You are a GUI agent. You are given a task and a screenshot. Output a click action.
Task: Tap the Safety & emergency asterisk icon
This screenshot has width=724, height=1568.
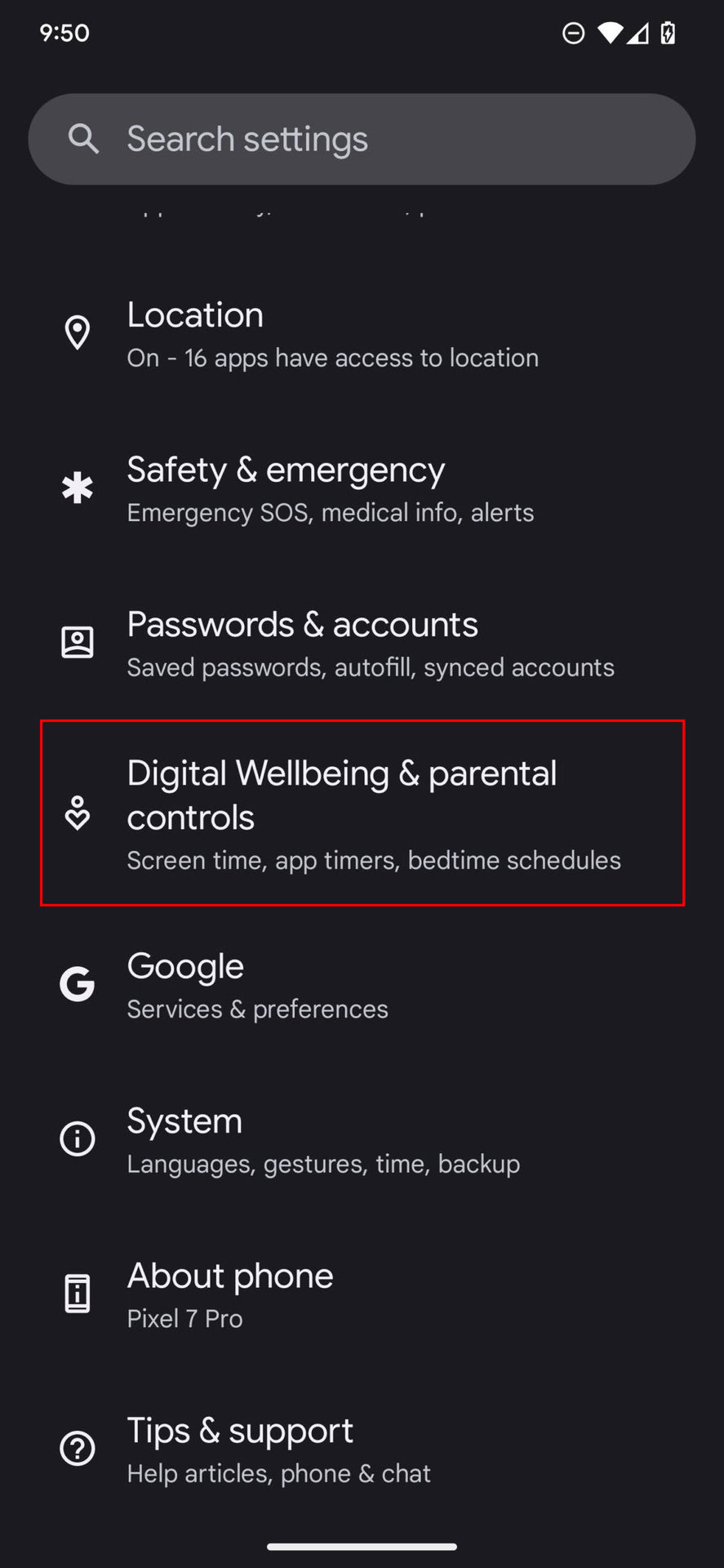click(x=78, y=488)
